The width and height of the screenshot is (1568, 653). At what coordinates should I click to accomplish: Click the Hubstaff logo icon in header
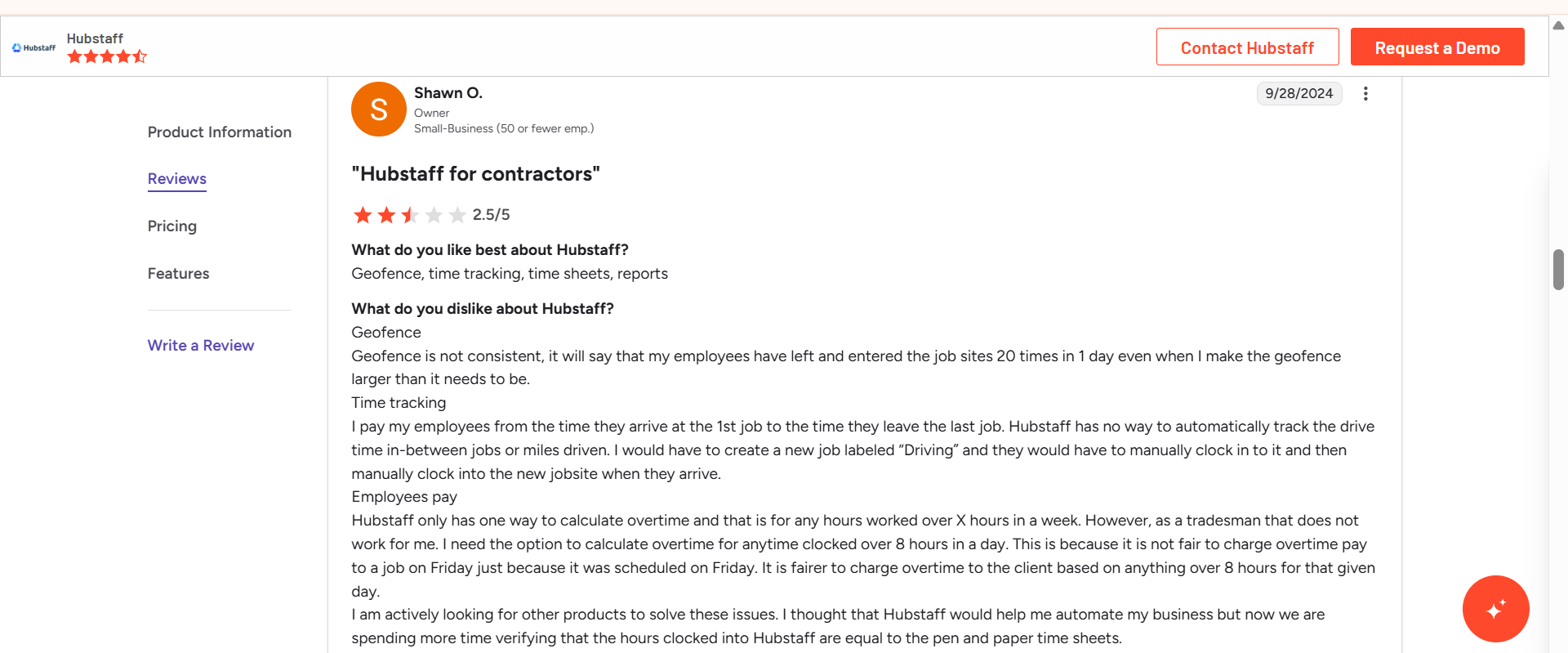click(34, 48)
